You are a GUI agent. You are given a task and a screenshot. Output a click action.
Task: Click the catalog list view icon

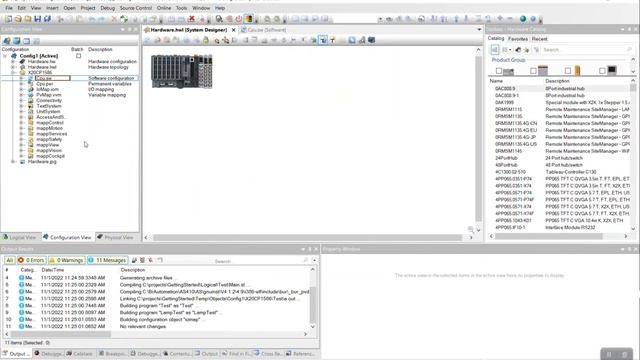pos(495,50)
